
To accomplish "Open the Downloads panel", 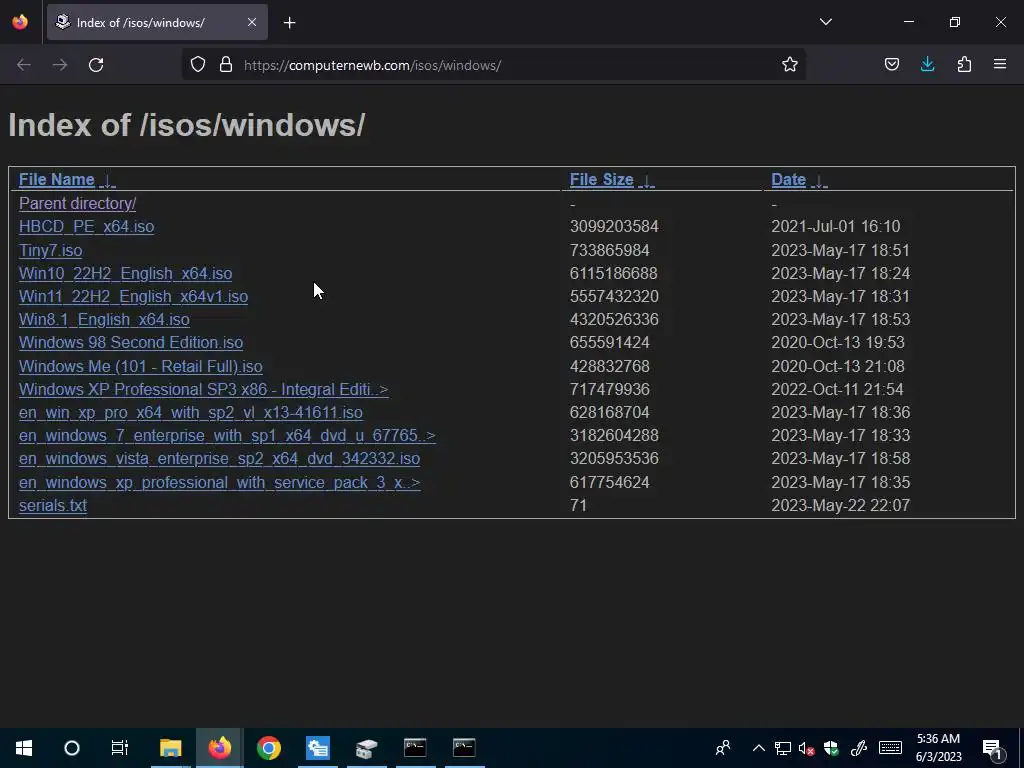I will coord(927,65).
